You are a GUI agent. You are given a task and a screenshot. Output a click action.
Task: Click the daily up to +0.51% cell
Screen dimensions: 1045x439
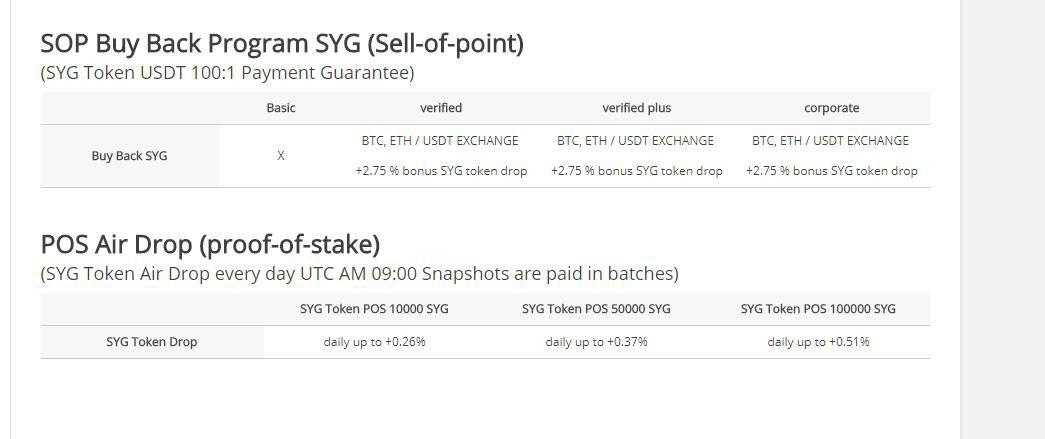click(x=818, y=342)
